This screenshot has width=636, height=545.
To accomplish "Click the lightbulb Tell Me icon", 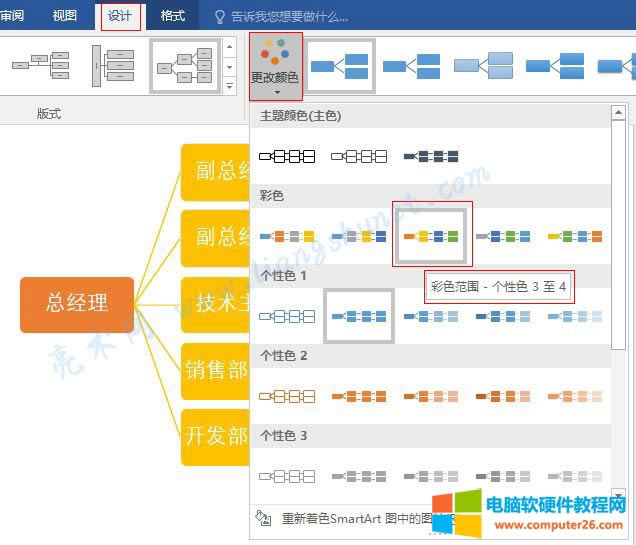I will [x=219, y=17].
